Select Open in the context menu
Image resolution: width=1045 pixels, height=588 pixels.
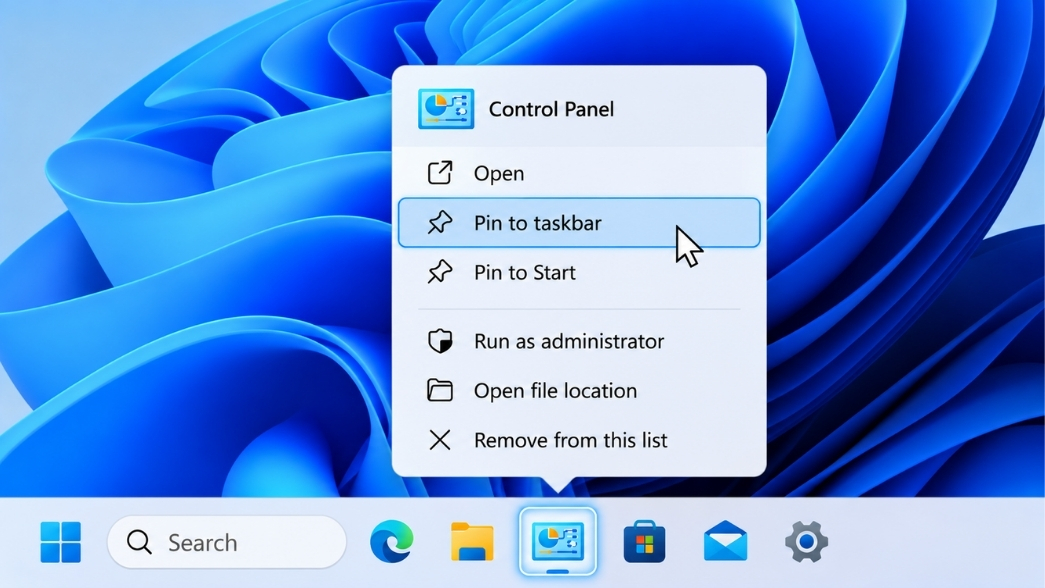[578, 173]
